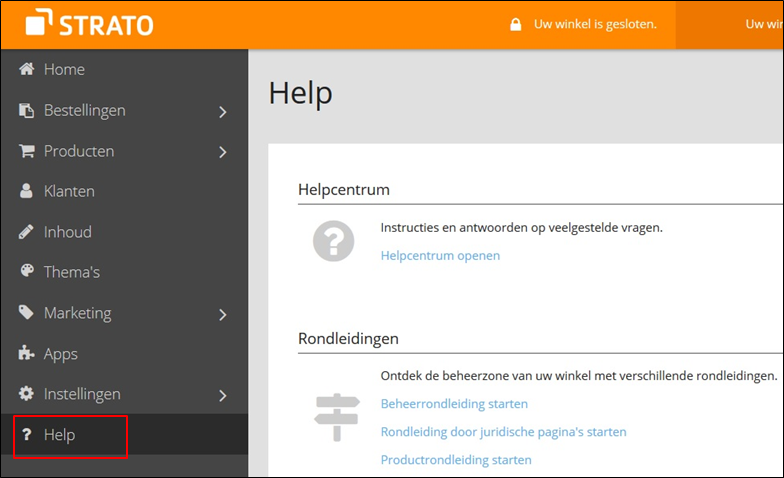784x478 pixels.
Task: Click the Help page title
Action: (x=300, y=94)
